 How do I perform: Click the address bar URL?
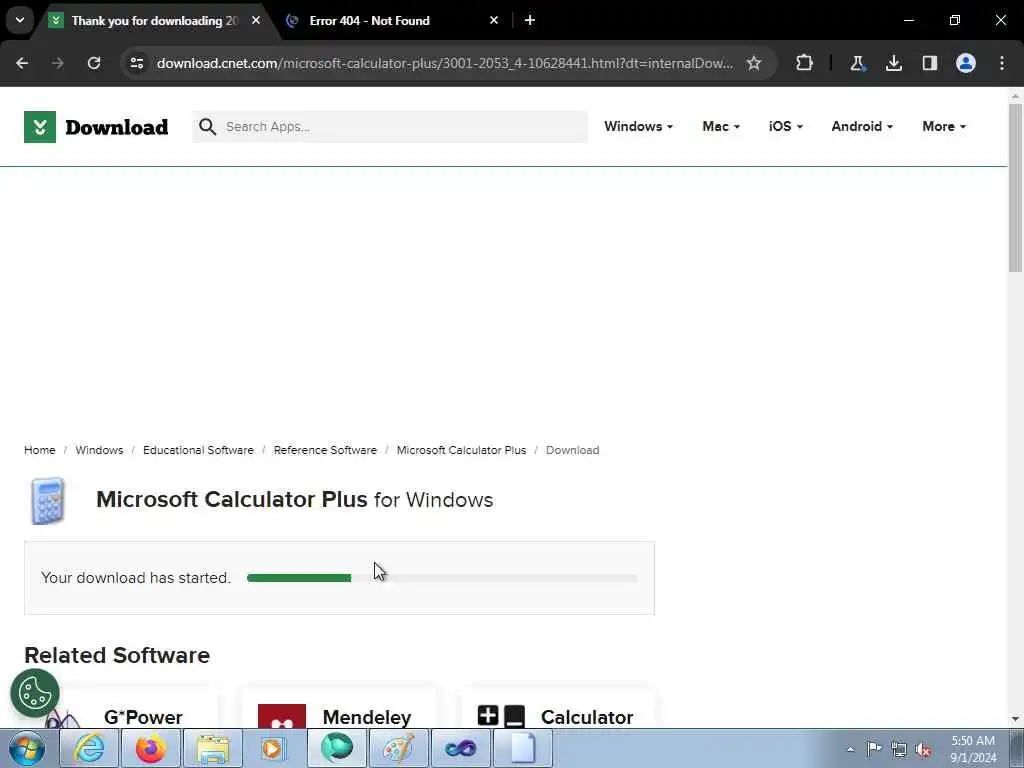coord(444,63)
